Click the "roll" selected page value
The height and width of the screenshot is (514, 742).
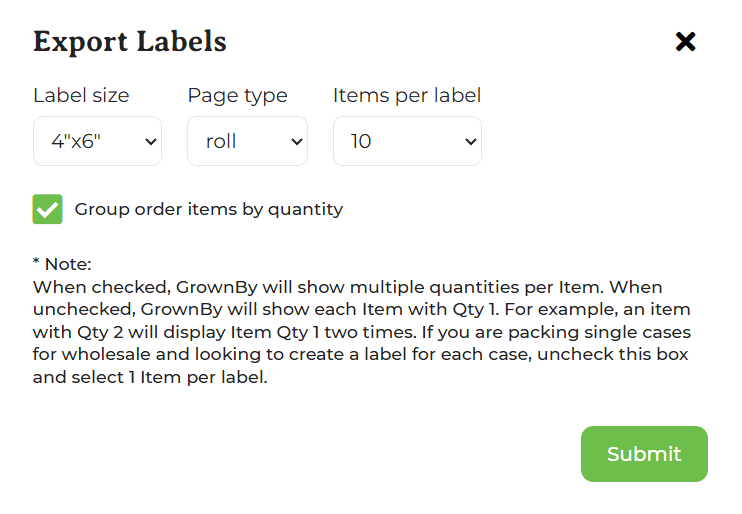click(x=221, y=142)
